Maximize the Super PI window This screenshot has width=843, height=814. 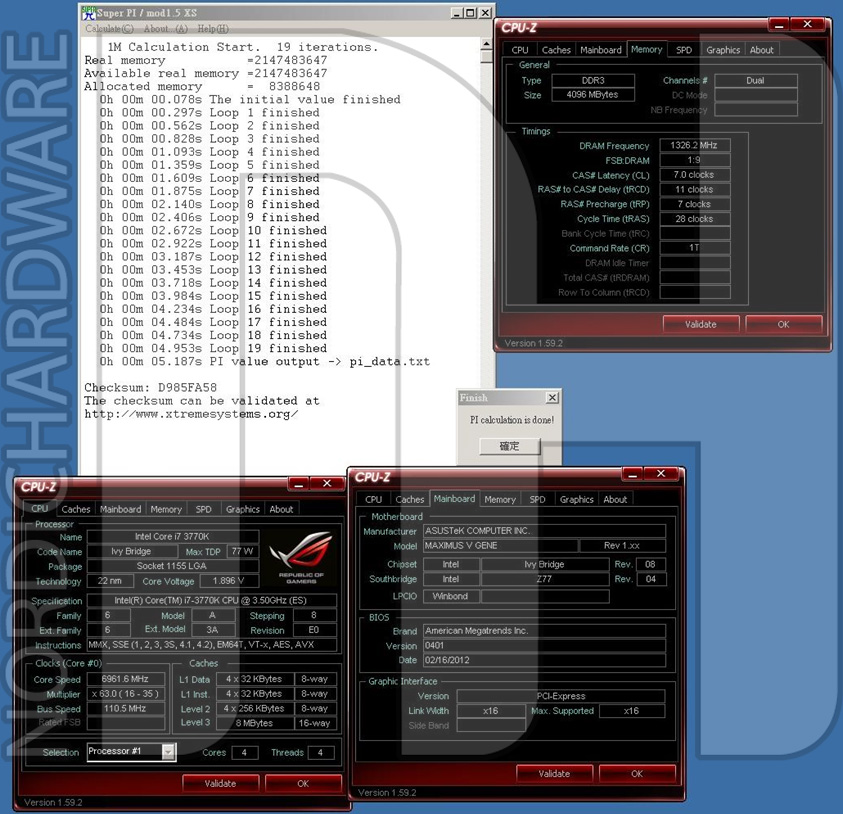click(x=470, y=13)
